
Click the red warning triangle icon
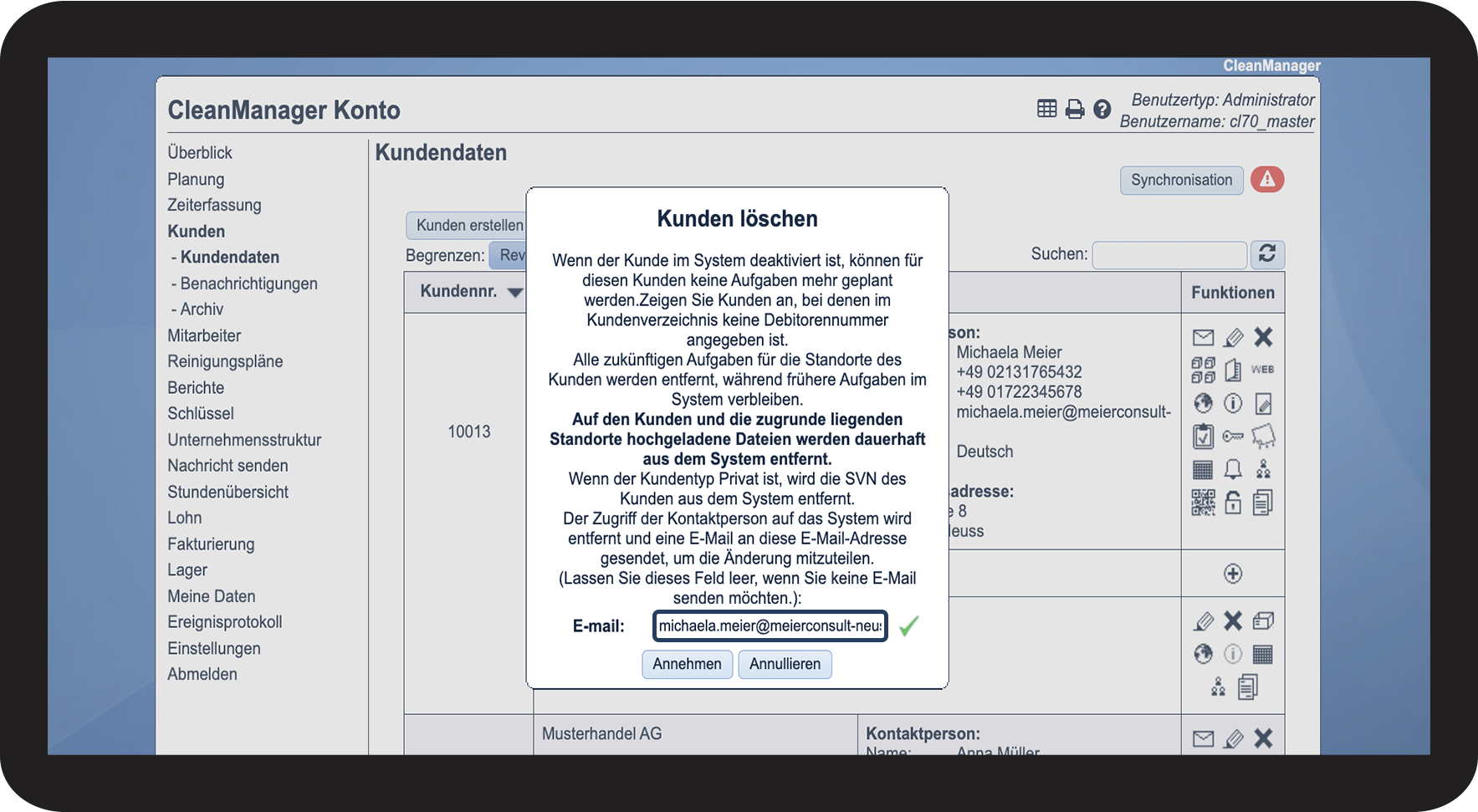click(x=1267, y=180)
